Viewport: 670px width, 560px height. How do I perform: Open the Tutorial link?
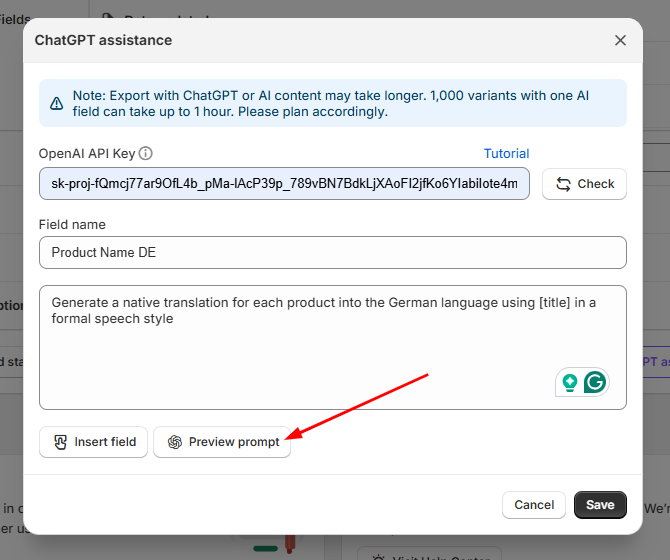pyautogui.click(x=506, y=153)
